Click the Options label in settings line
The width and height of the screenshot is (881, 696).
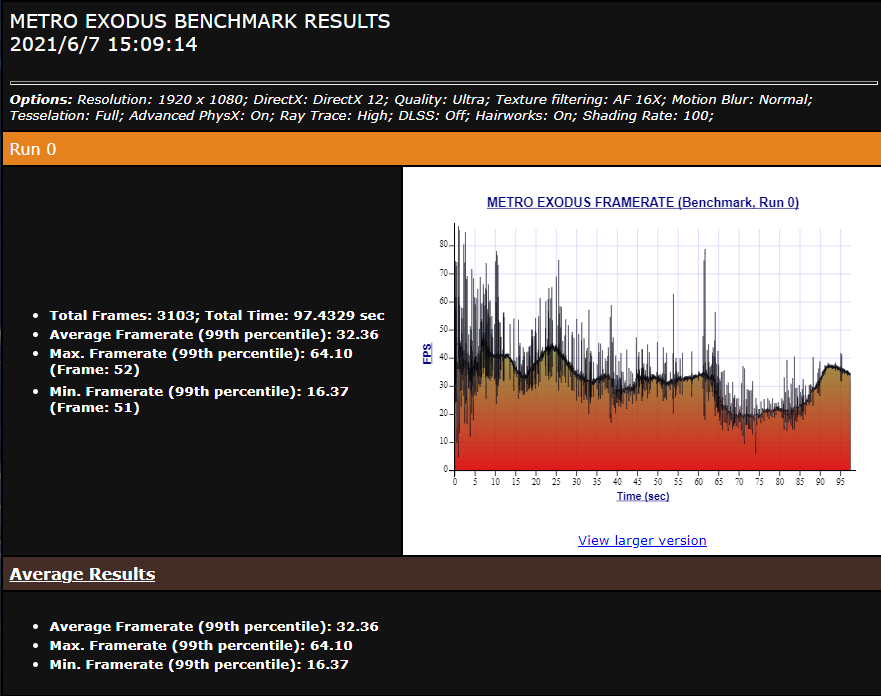point(41,100)
